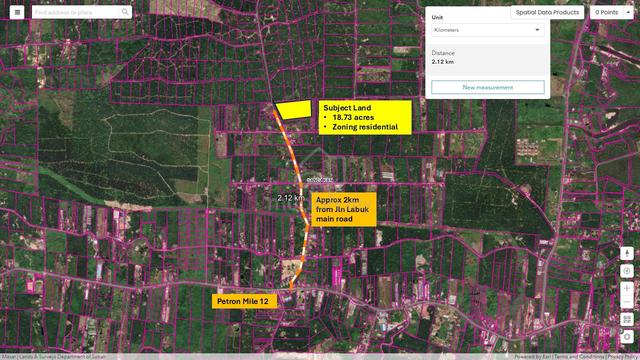Open the Powered by Esri link
640x360 pixels.
(533, 357)
